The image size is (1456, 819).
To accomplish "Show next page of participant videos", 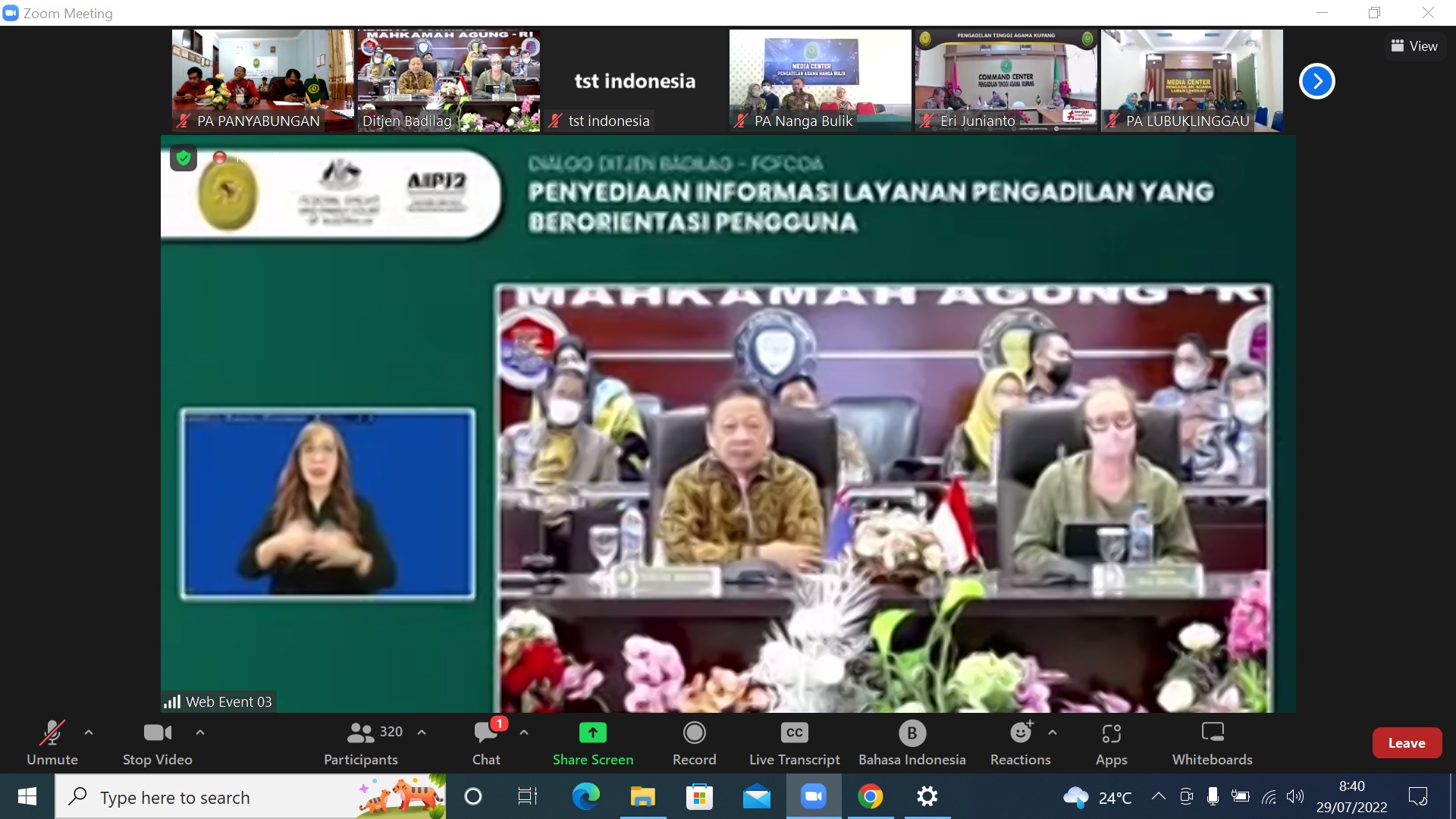I will pos(1316,80).
